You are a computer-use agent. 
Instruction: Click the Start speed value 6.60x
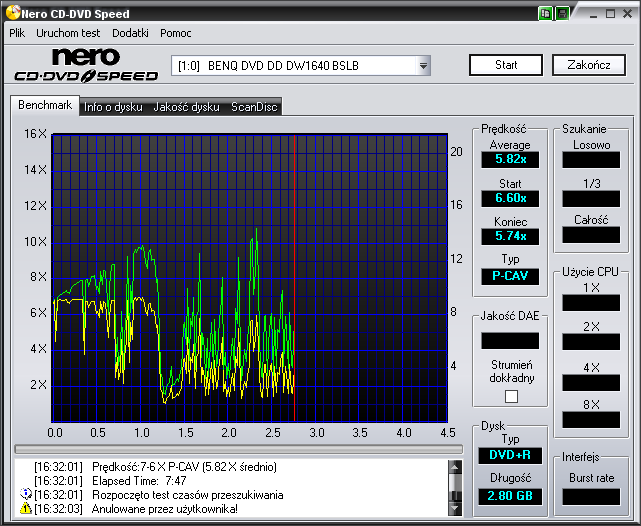click(510, 198)
